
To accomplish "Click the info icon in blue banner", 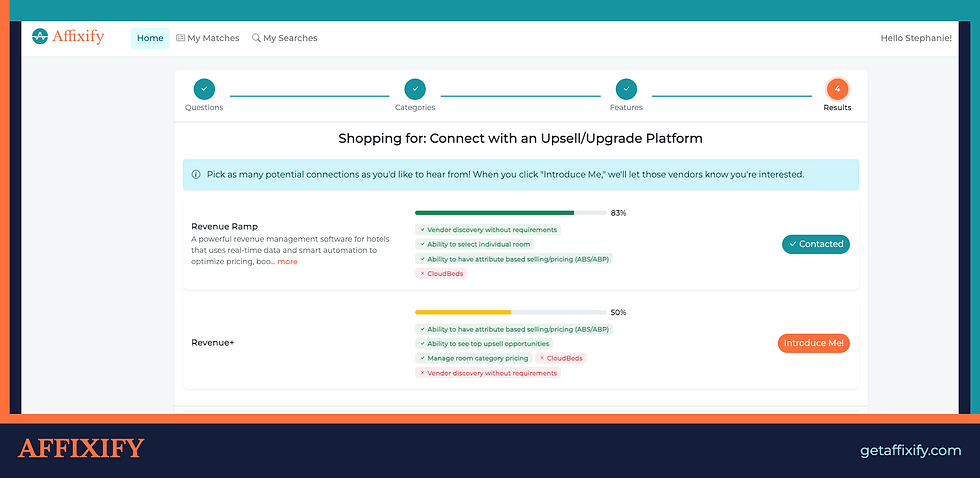I will pyautogui.click(x=196, y=175).
